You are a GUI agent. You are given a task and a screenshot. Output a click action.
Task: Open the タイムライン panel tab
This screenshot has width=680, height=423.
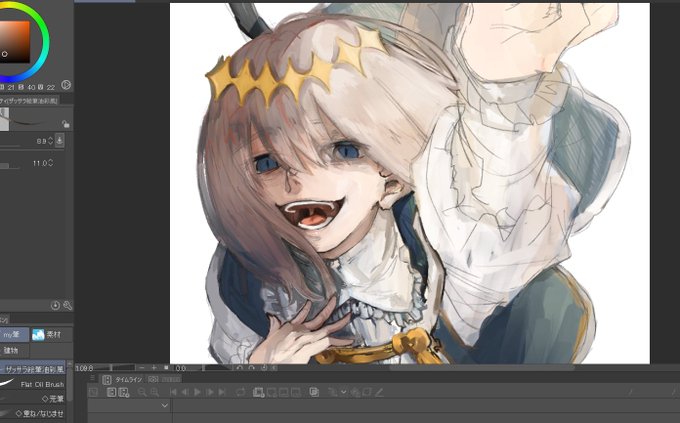click(123, 380)
